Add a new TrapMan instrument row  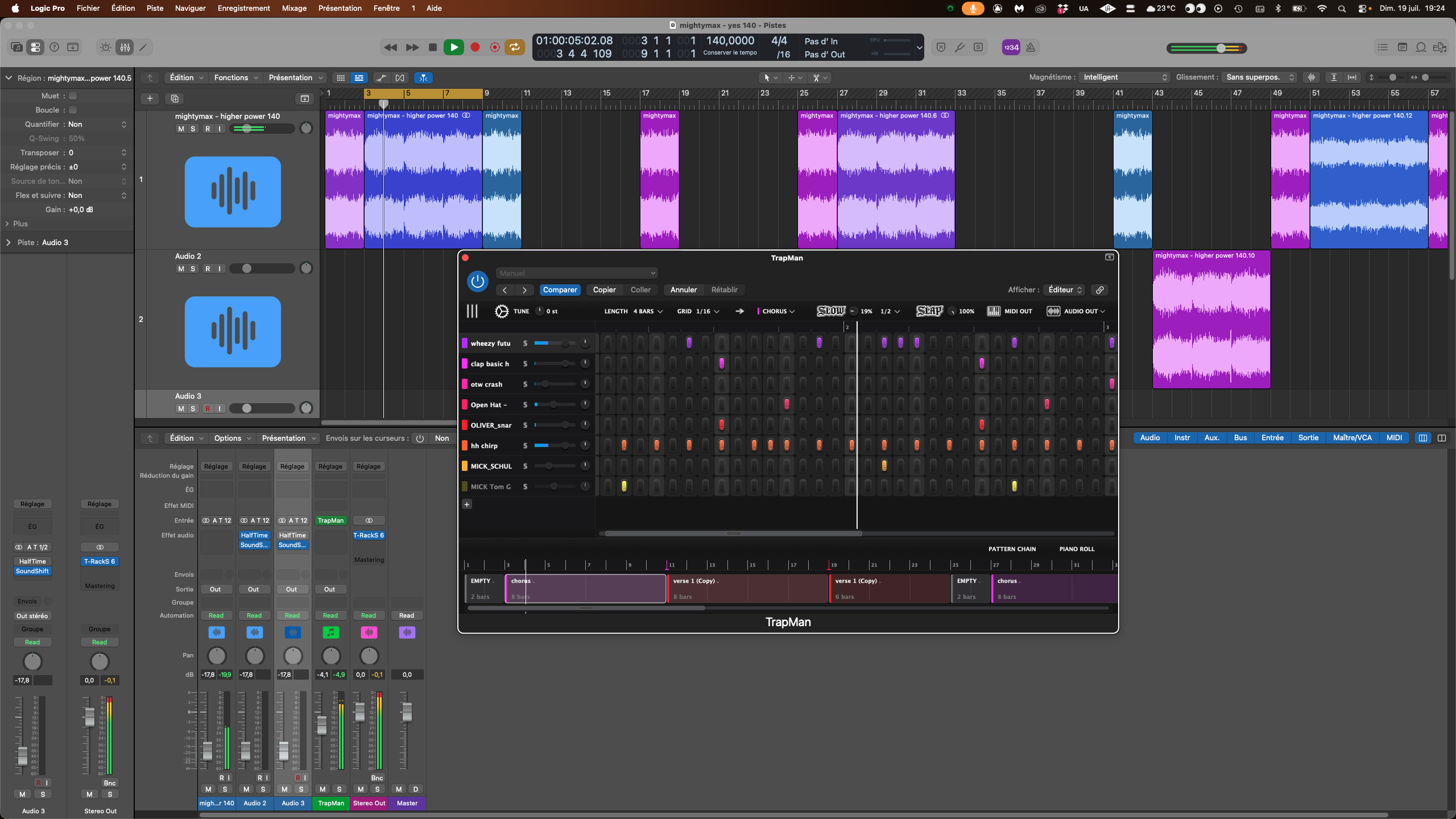click(x=467, y=504)
